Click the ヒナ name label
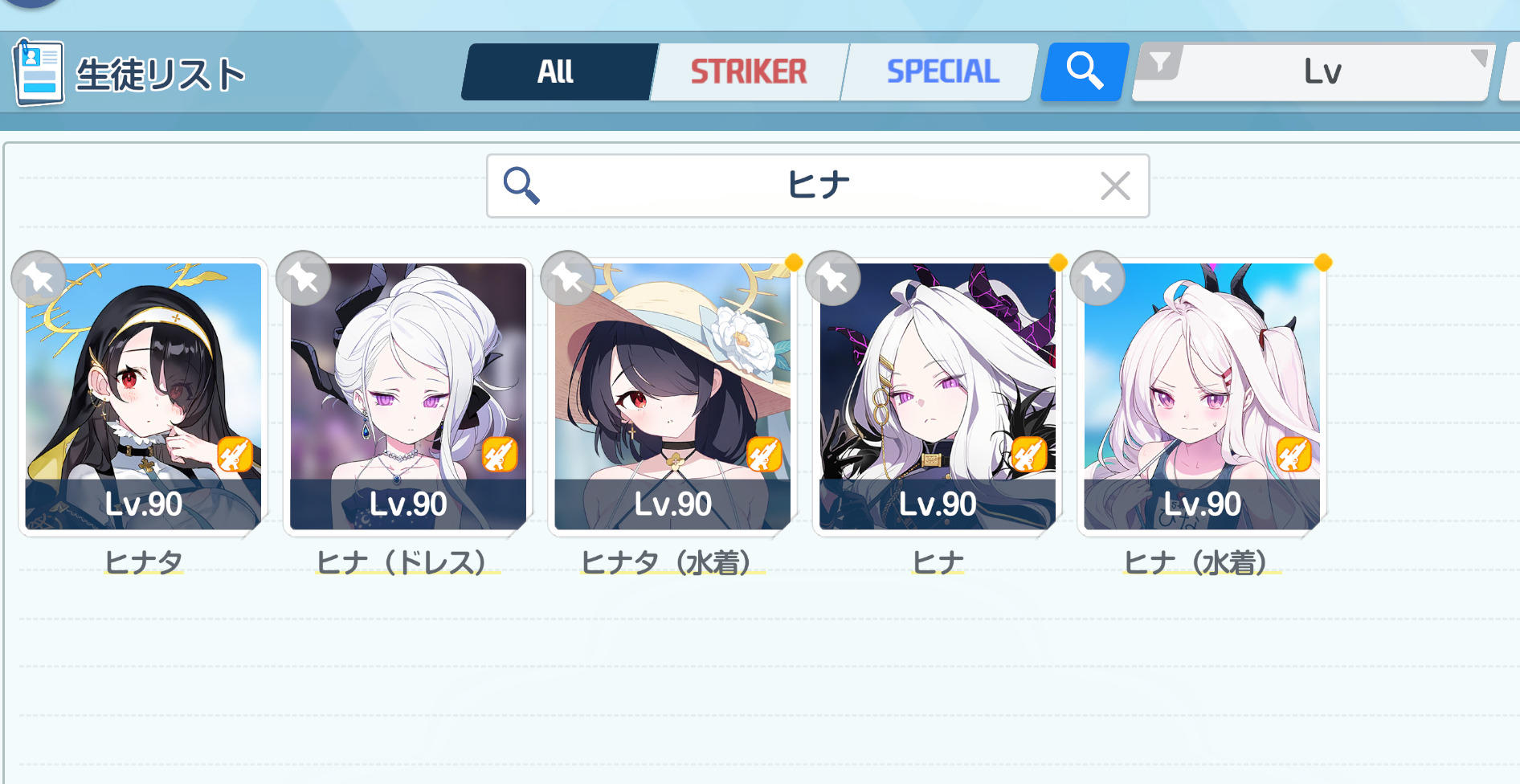Viewport: 1520px width, 784px height. pos(938,562)
